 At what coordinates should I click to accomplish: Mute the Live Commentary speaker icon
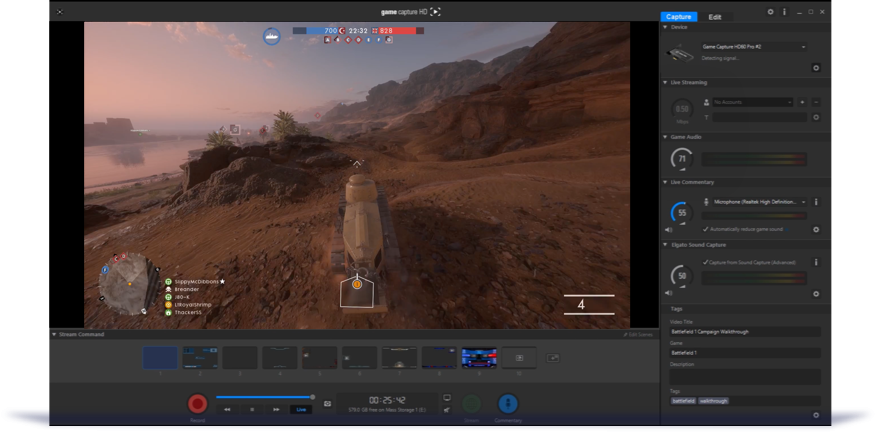point(668,230)
